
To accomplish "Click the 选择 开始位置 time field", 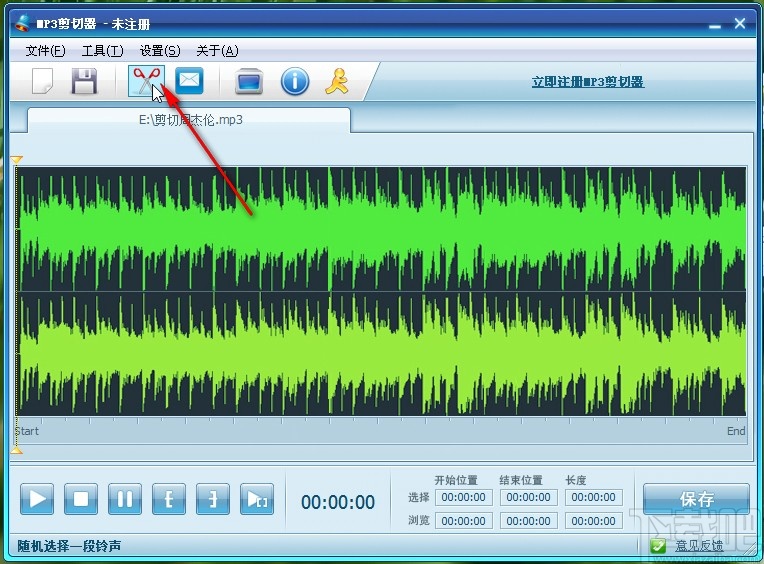I will [463, 497].
